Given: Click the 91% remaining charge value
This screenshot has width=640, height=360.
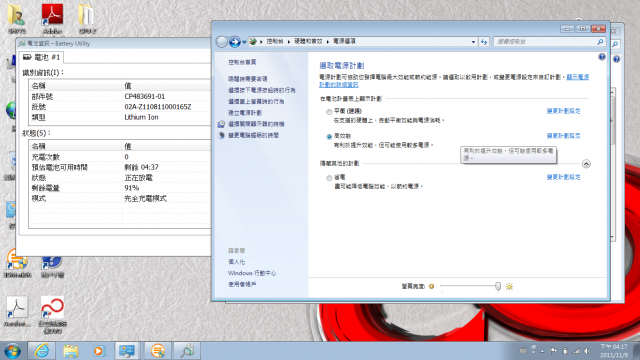Looking at the screenshot, I should pyautogui.click(x=132, y=188).
